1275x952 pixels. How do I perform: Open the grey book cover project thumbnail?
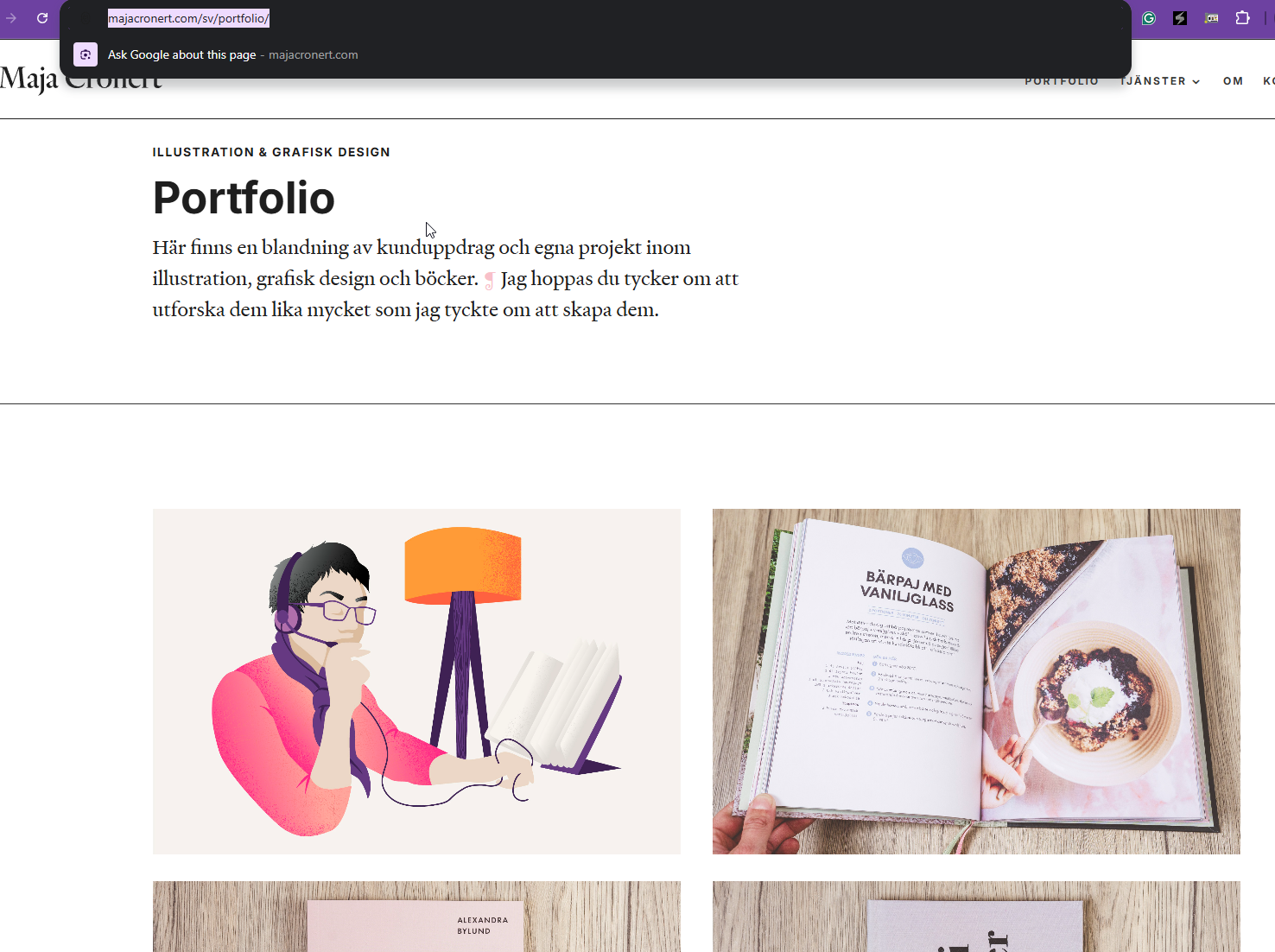click(976, 917)
